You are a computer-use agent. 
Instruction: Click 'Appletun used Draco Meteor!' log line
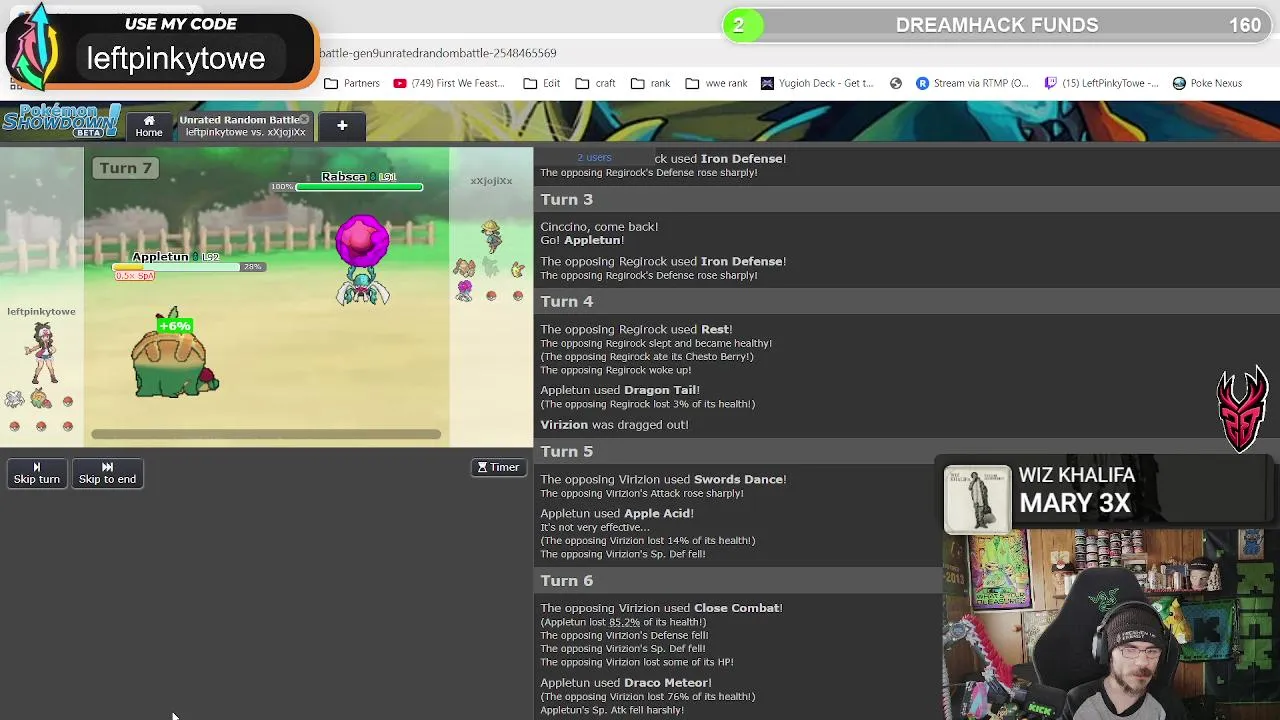tap(626, 682)
